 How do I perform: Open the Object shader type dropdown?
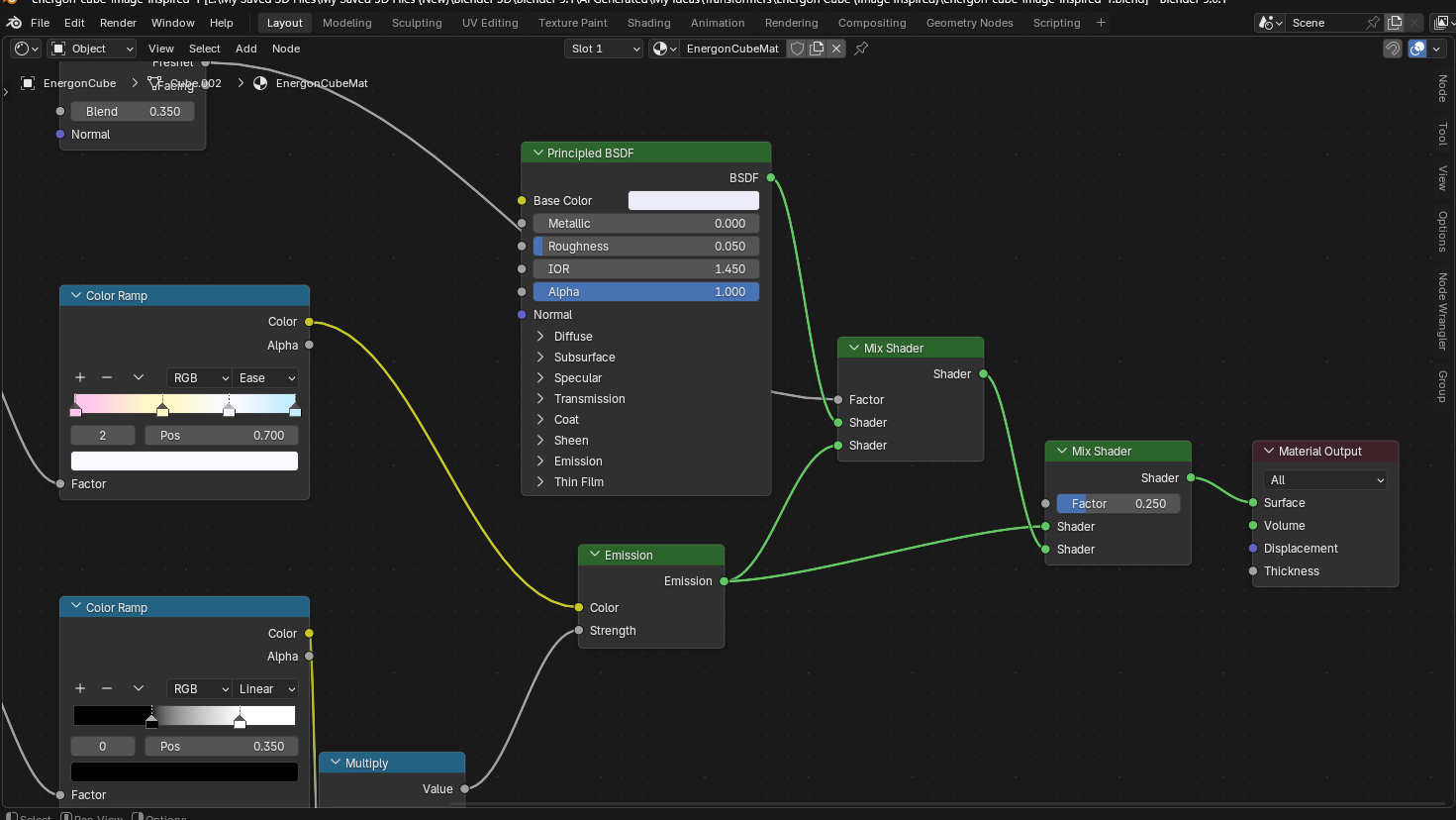pyautogui.click(x=92, y=49)
